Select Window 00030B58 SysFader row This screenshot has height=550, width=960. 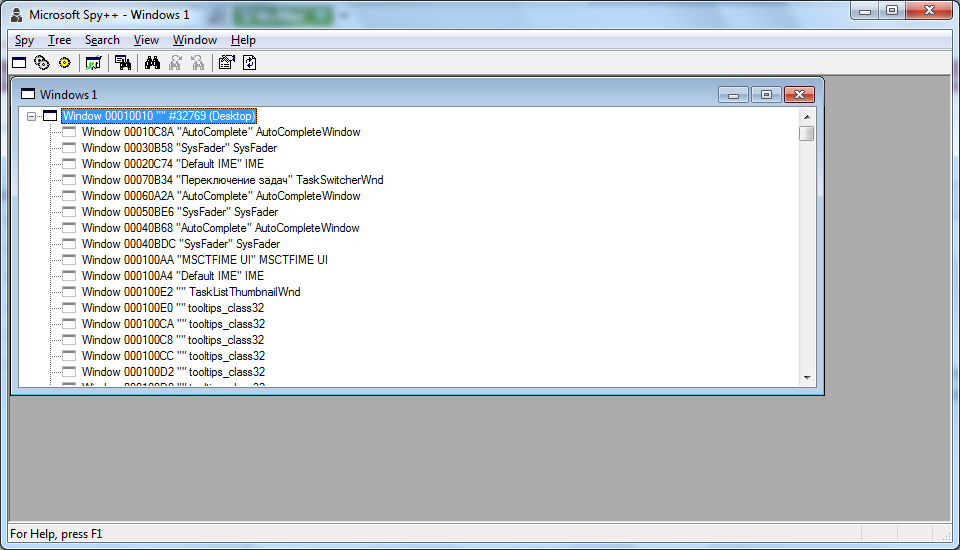tap(179, 148)
